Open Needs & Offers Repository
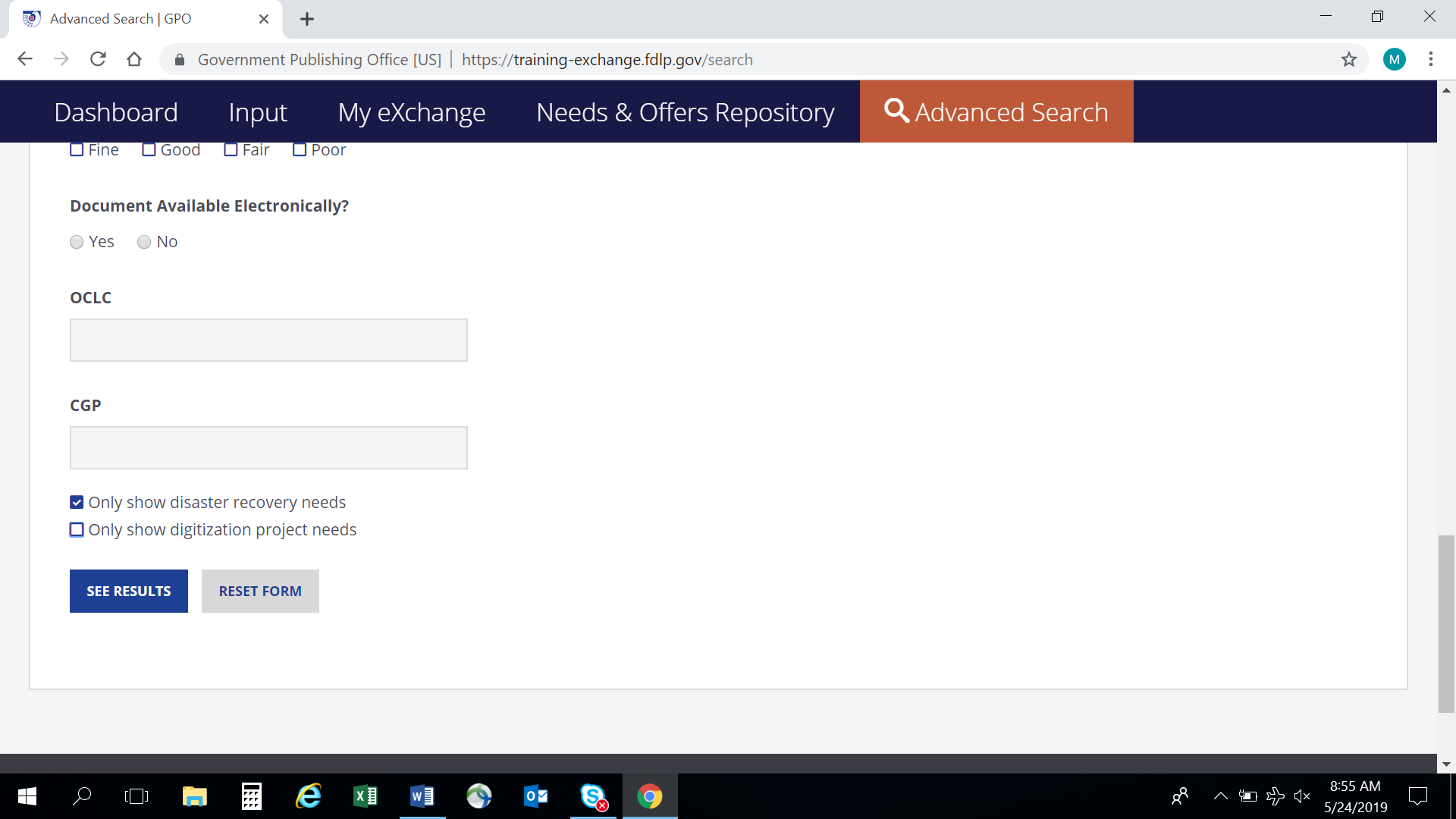 click(686, 112)
